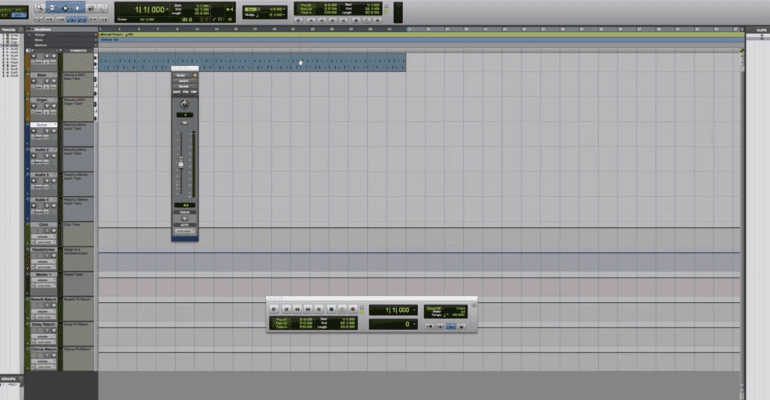770x400 pixels.
Task: Toggle Countoff in the floating Transport
Action: point(451,326)
